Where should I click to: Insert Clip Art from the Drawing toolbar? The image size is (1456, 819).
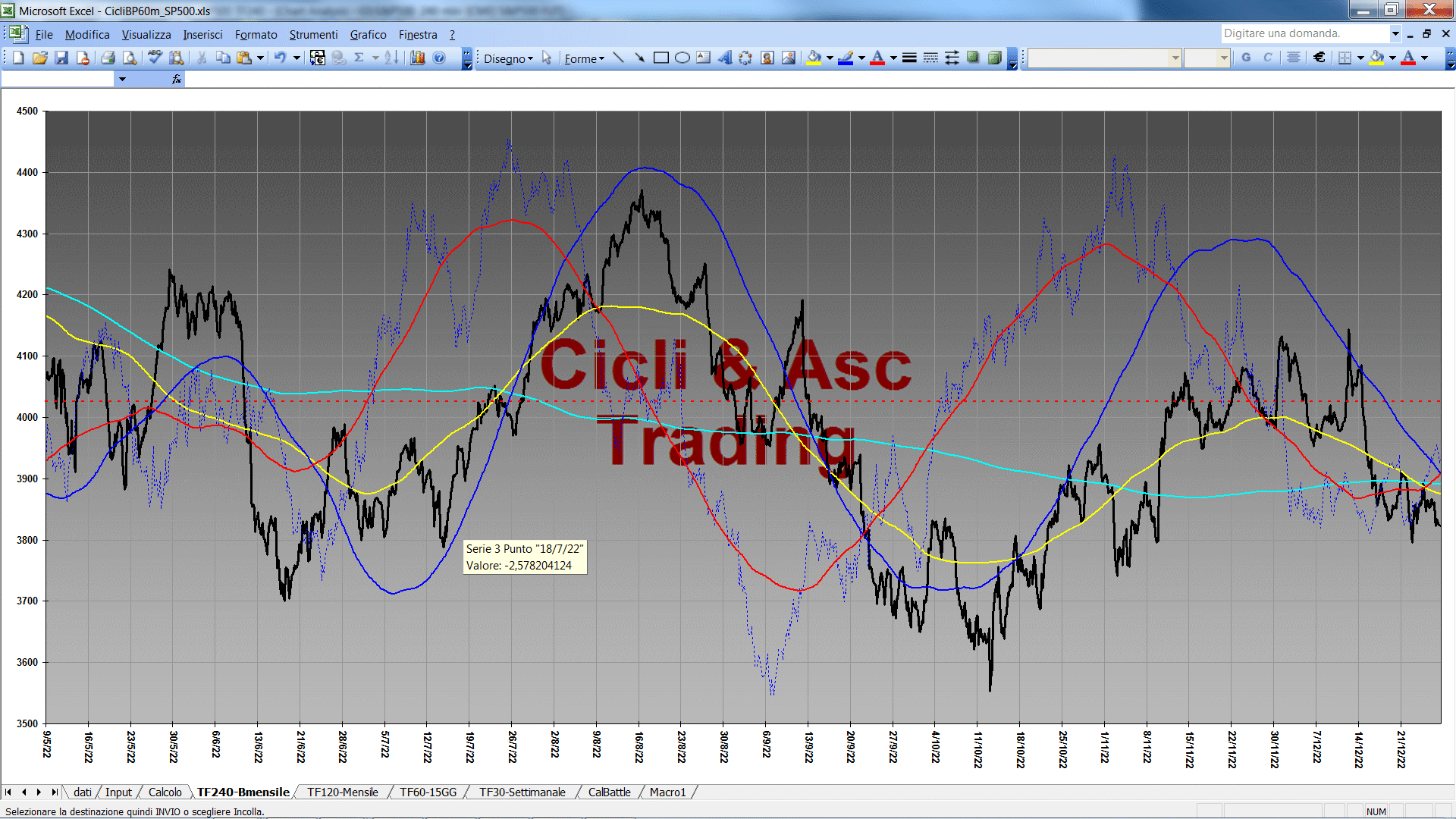(767, 58)
